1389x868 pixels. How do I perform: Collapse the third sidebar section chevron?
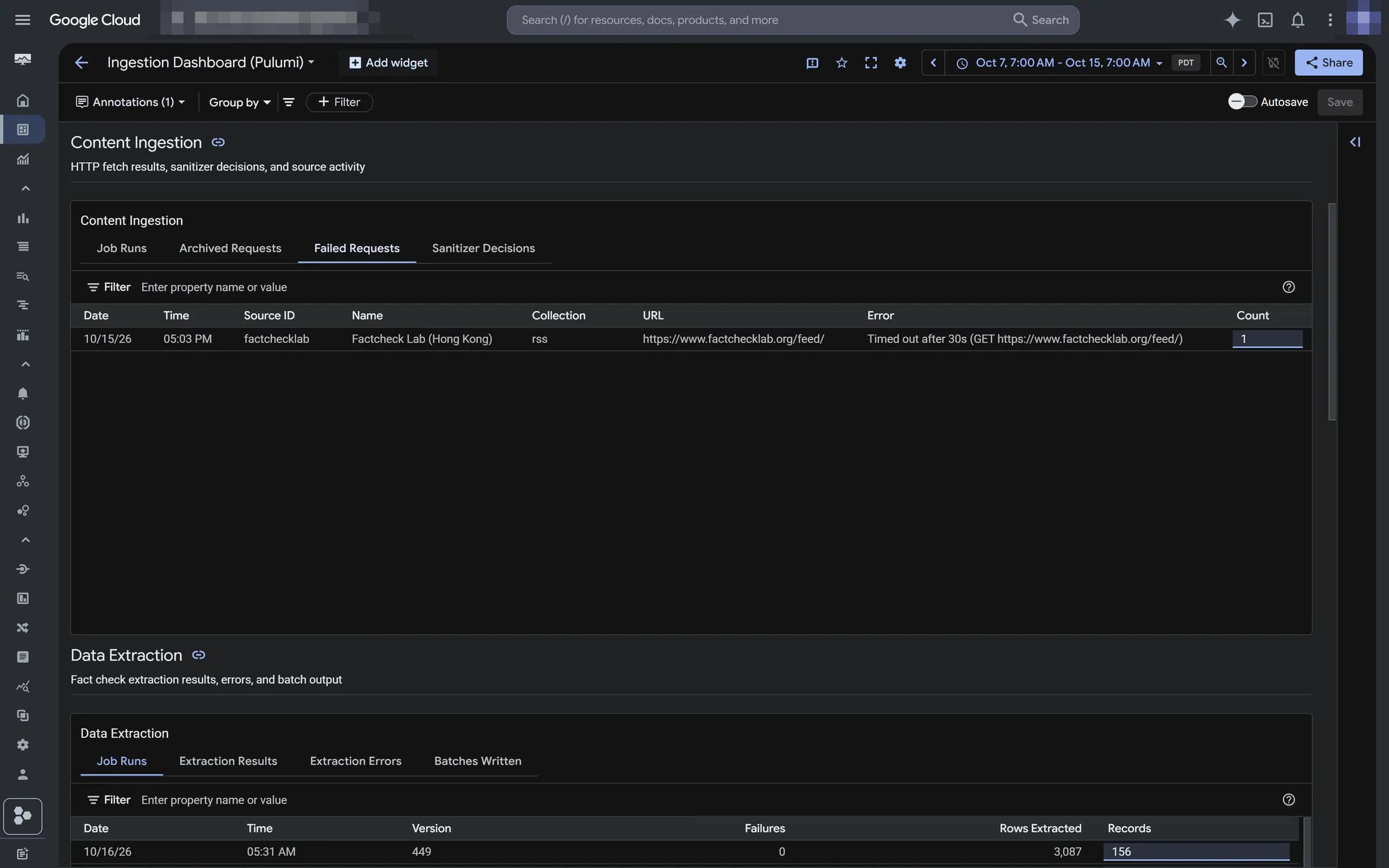pos(25,539)
